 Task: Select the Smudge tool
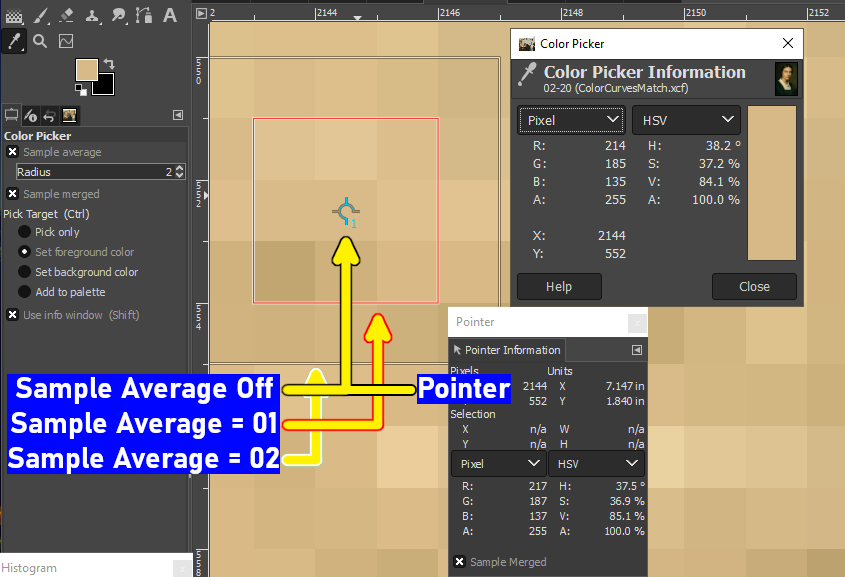click(118, 16)
